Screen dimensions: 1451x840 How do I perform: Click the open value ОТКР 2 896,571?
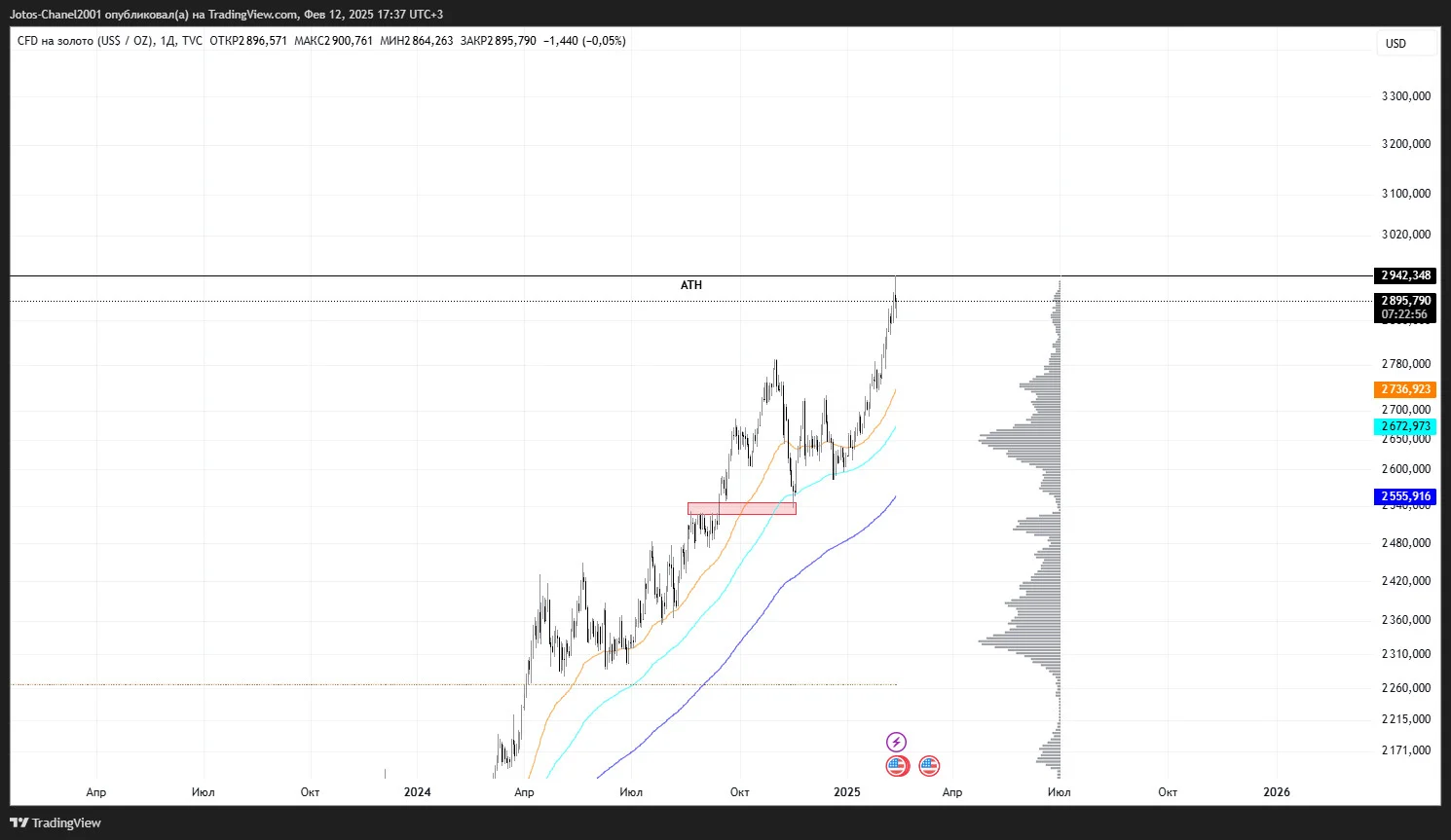[248, 41]
